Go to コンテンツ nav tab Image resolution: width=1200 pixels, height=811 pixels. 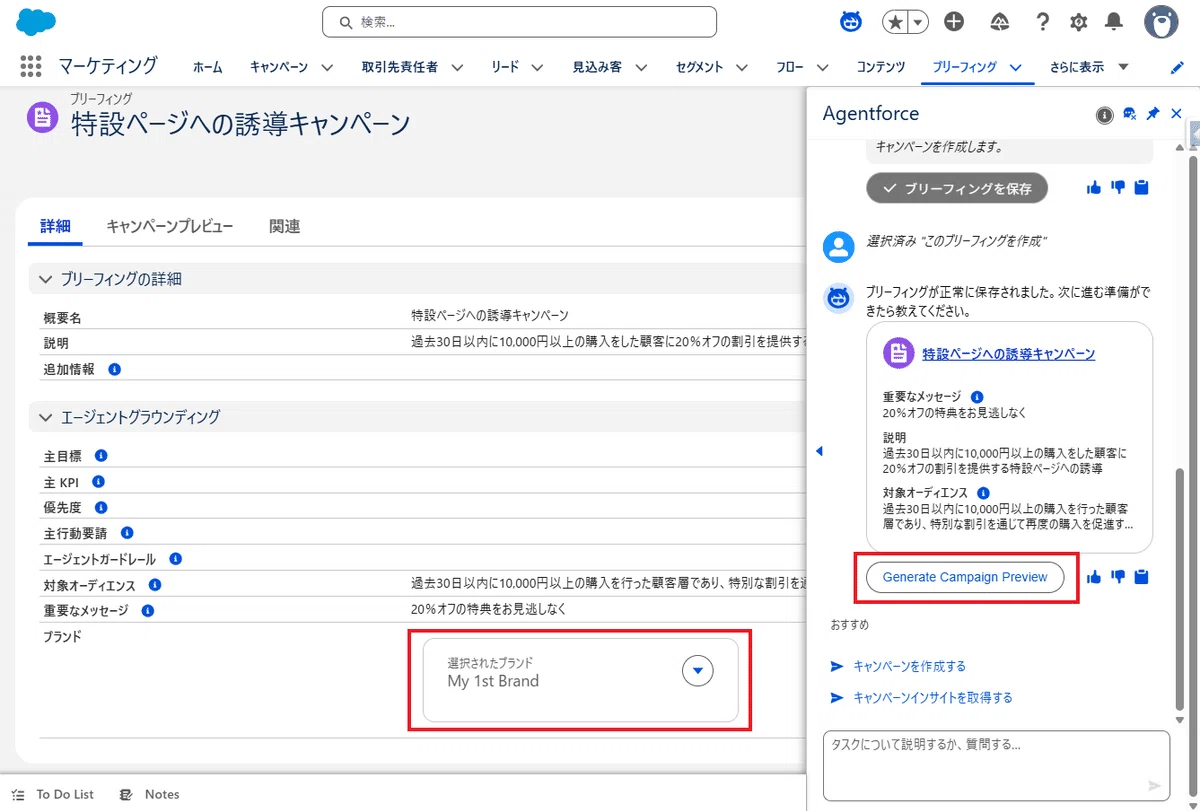coord(881,67)
